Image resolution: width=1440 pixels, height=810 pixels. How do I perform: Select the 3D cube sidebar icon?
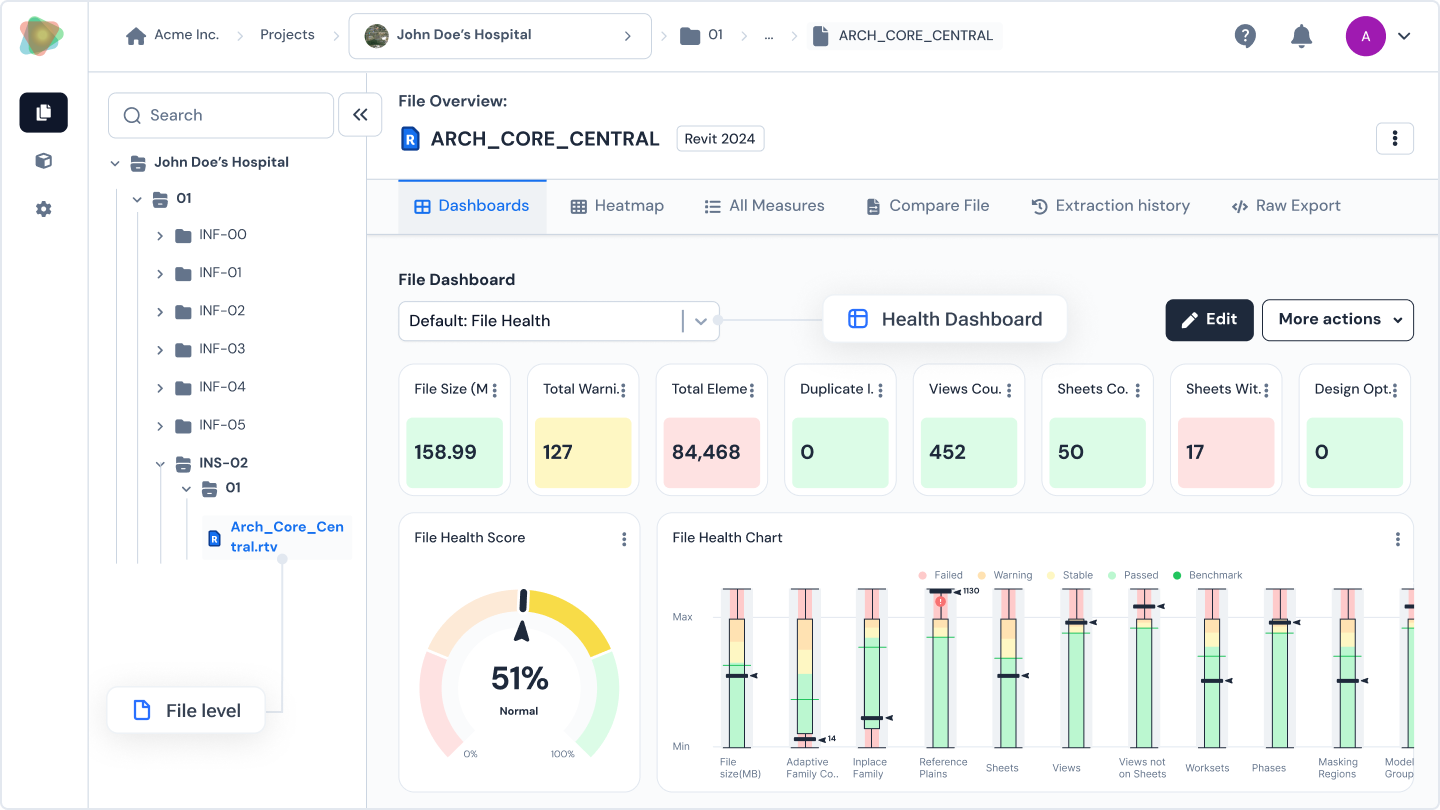point(43,161)
